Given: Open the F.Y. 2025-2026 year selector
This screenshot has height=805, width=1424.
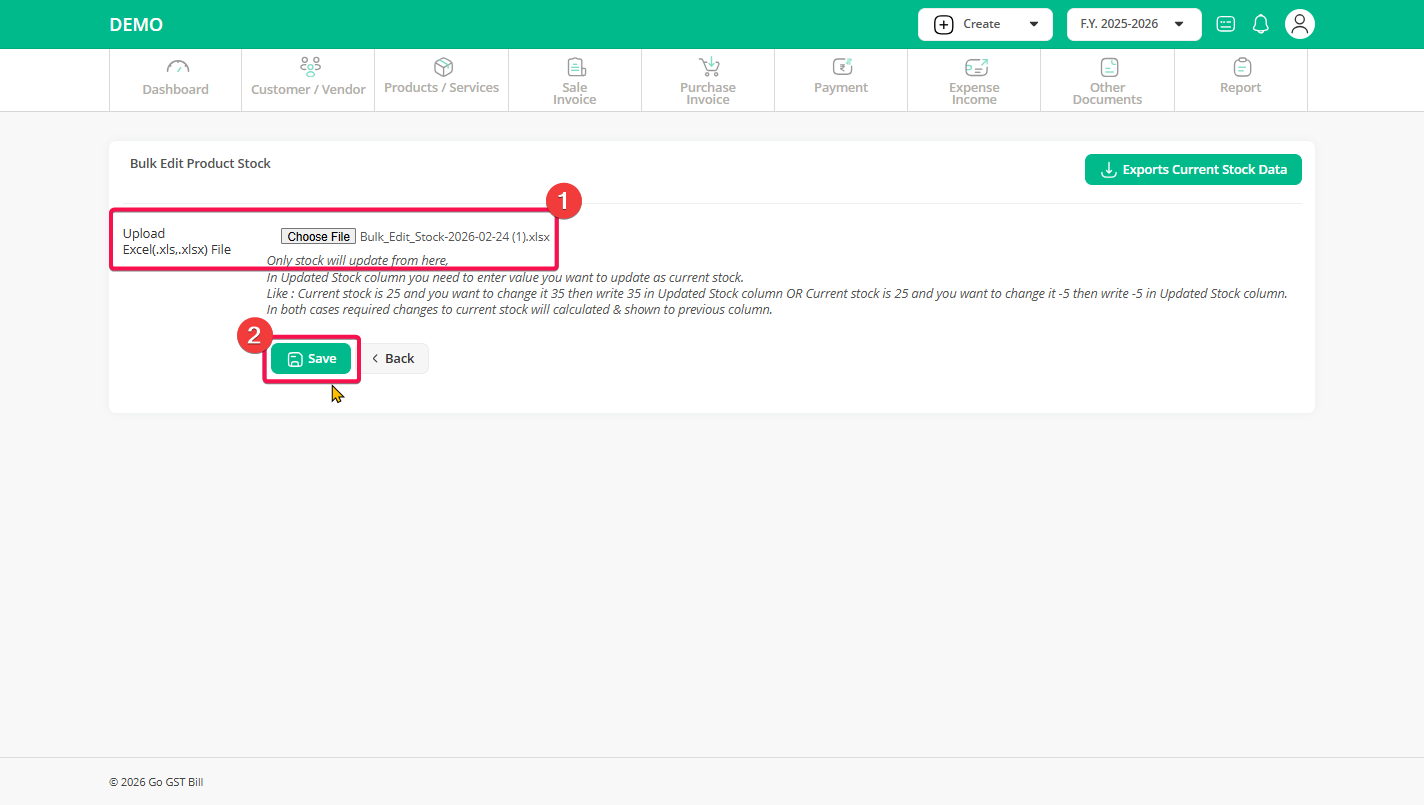Looking at the screenshot, I should point(1133,24).
